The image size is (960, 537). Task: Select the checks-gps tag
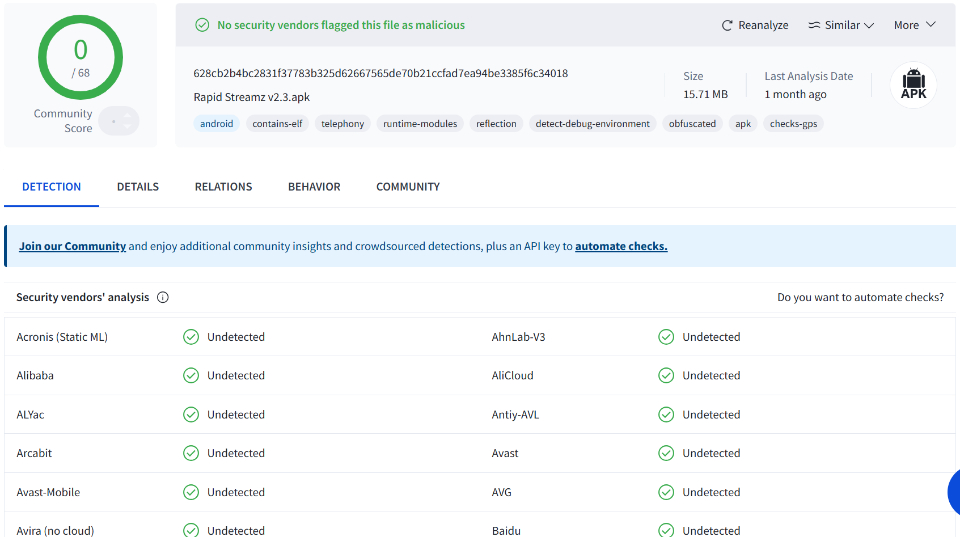(x=793, y=124)
